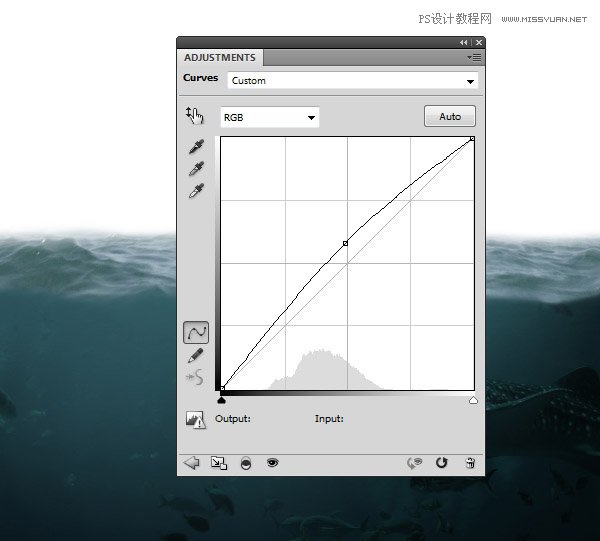This screenshot has width=600, height=541.
Task: Click the histogram warning recalculate icon
Action: tap(195, 420)
